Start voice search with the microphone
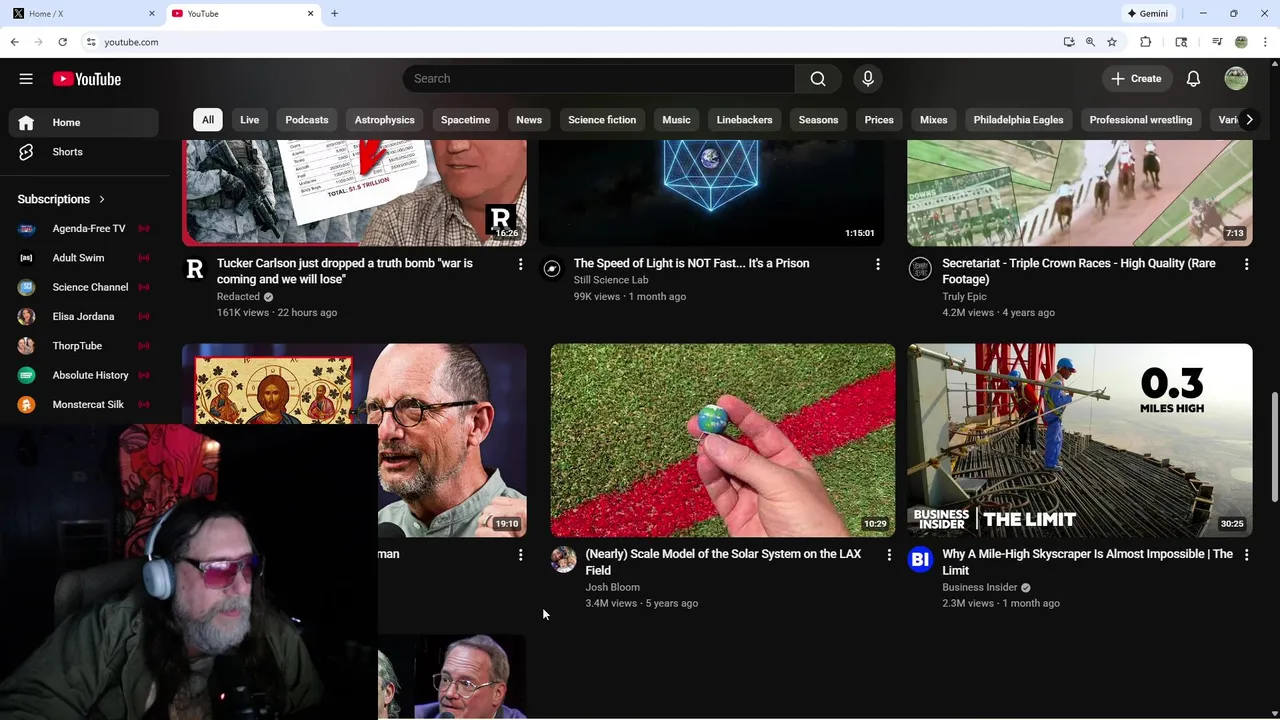This screenshot has width=1280, height=720. click(868, 79)
